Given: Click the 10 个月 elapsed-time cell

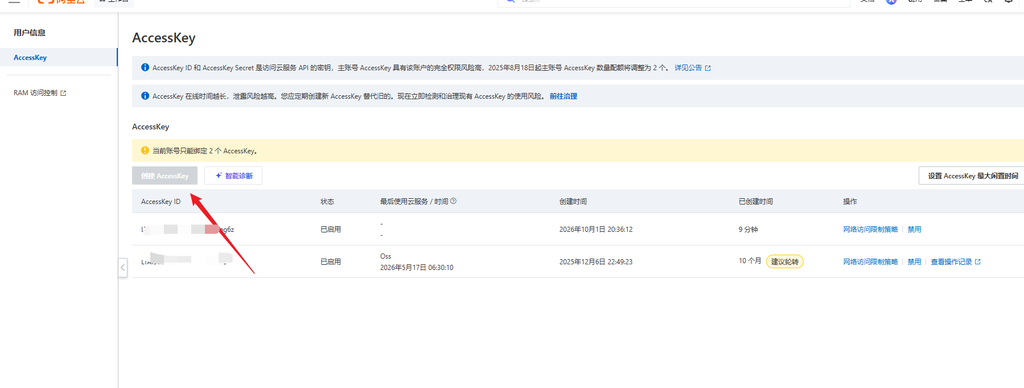Looking at the screenshot, I should [x=750, y=261].
